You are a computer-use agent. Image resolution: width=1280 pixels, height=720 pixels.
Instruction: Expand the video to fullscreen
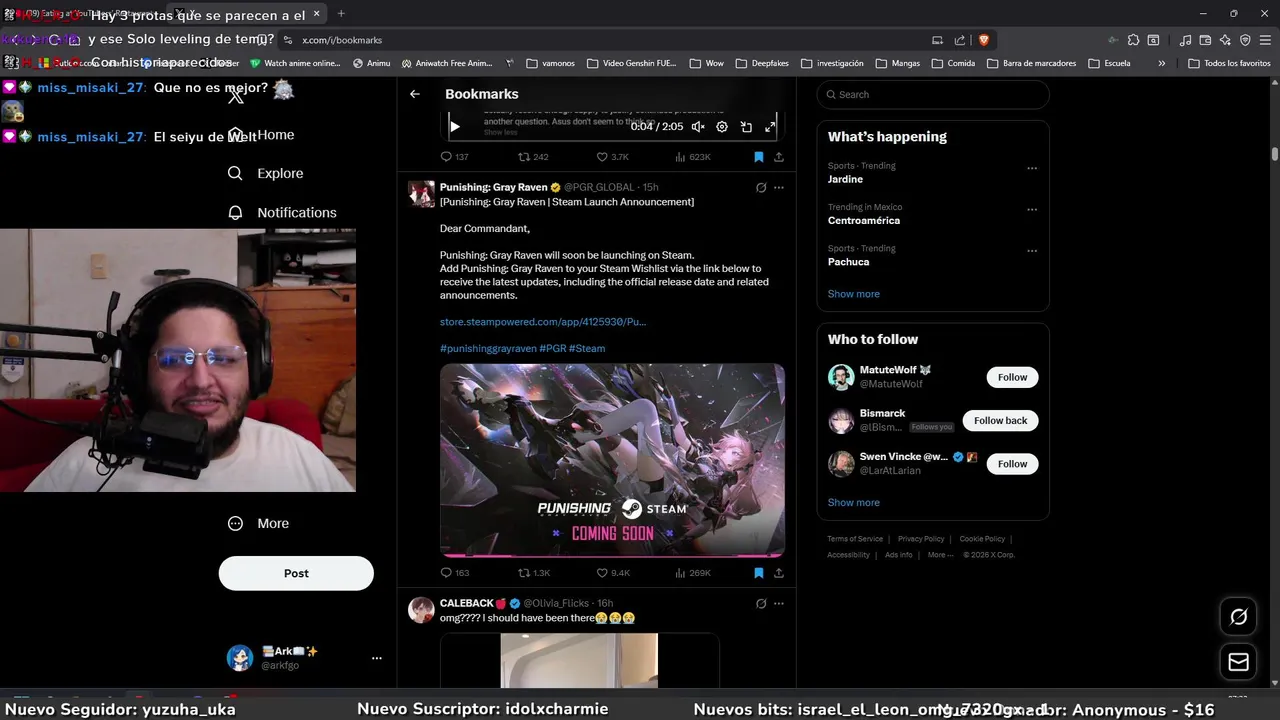point(770,127)
